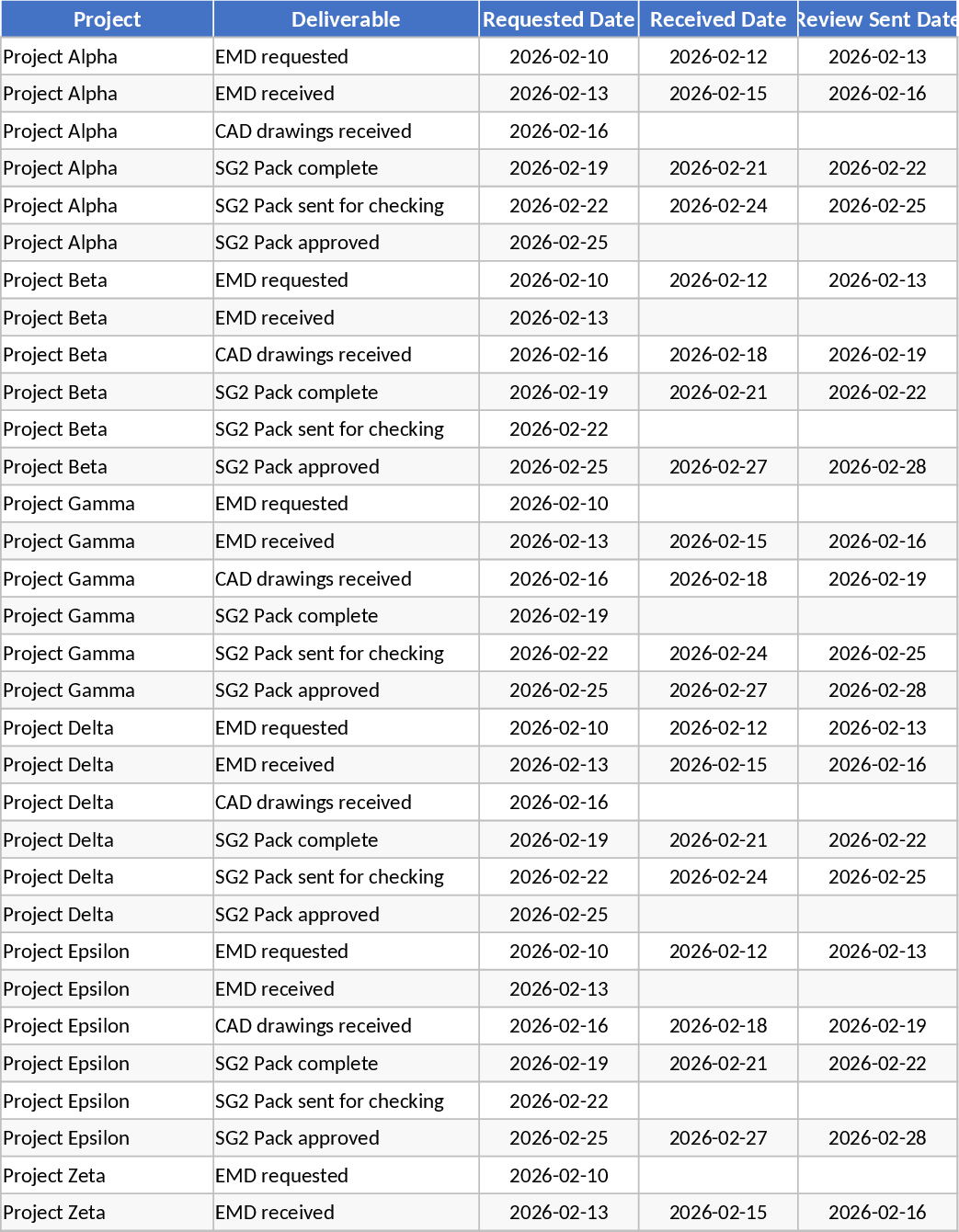Select Requested Date for Delta CAD drawings received

click(558, 803)
